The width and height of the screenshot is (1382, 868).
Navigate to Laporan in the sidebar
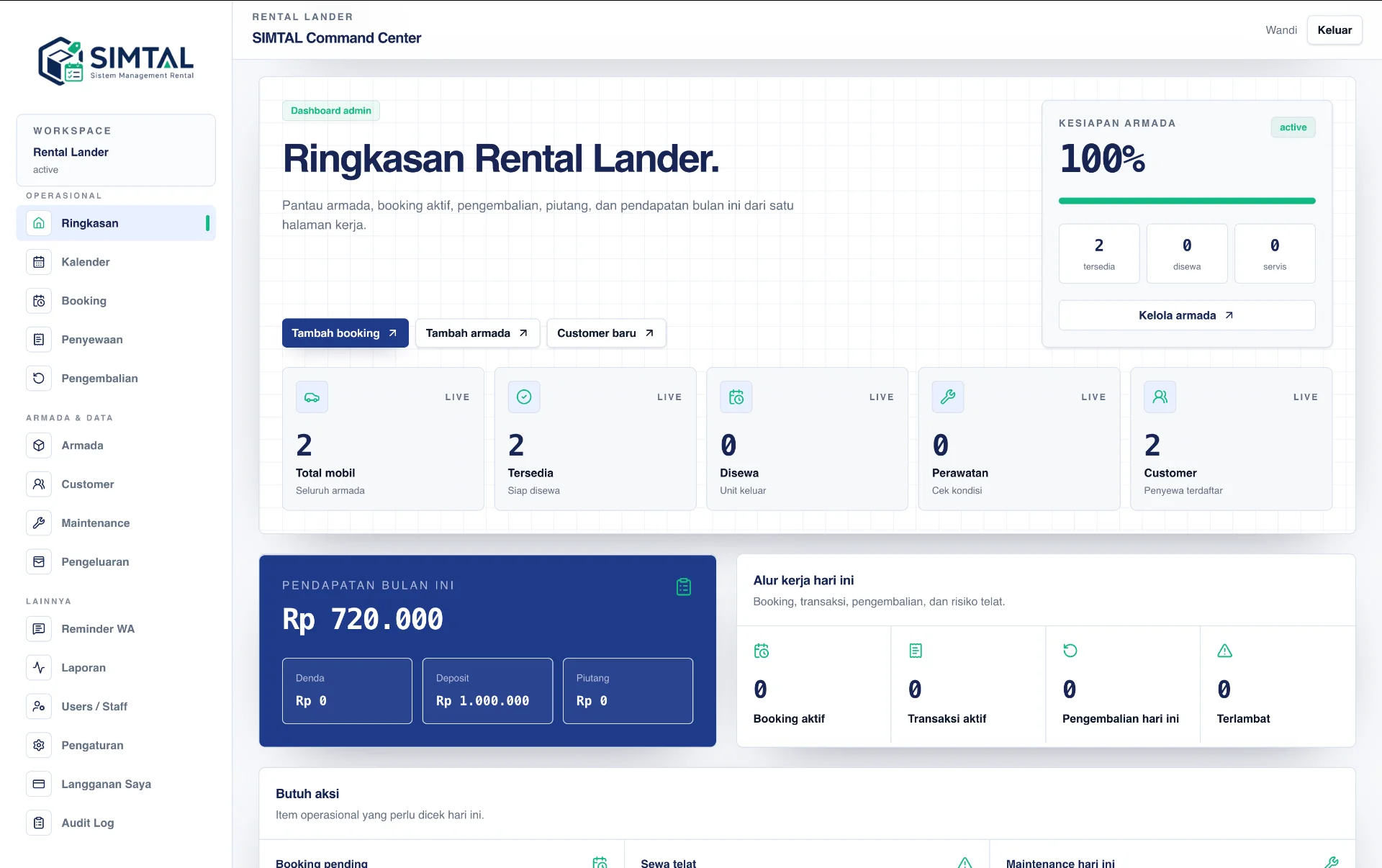coord(116,668)
